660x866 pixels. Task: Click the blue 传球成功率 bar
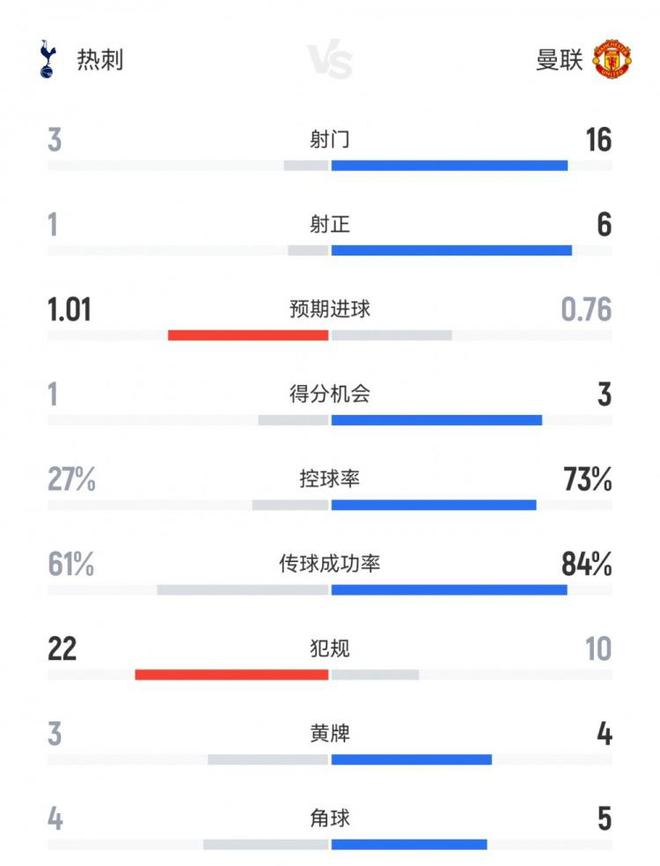tap(449, 590)
